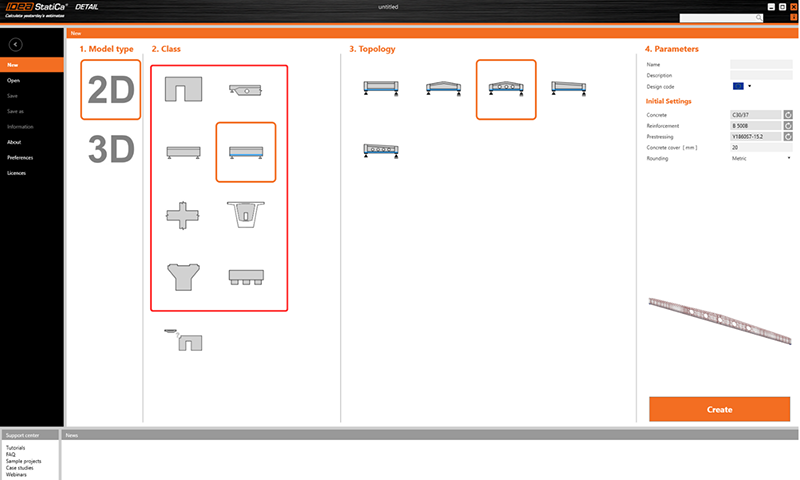800x480 pixels.
Task: Choose the wall with opening class icon
Action: click(183, 89)
